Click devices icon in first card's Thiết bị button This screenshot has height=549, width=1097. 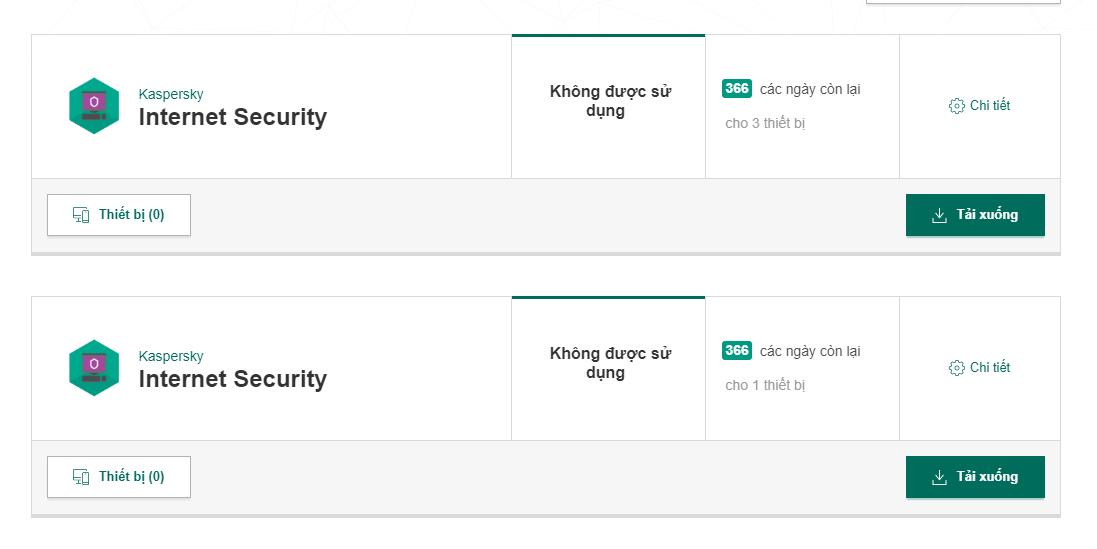[81, 215]
